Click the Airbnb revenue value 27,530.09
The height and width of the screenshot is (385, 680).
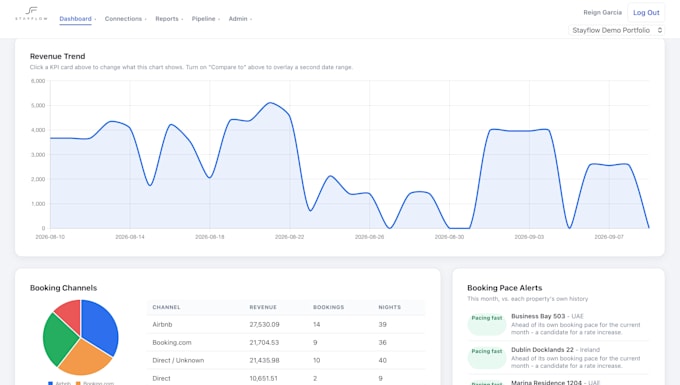(x=264, y=324)
